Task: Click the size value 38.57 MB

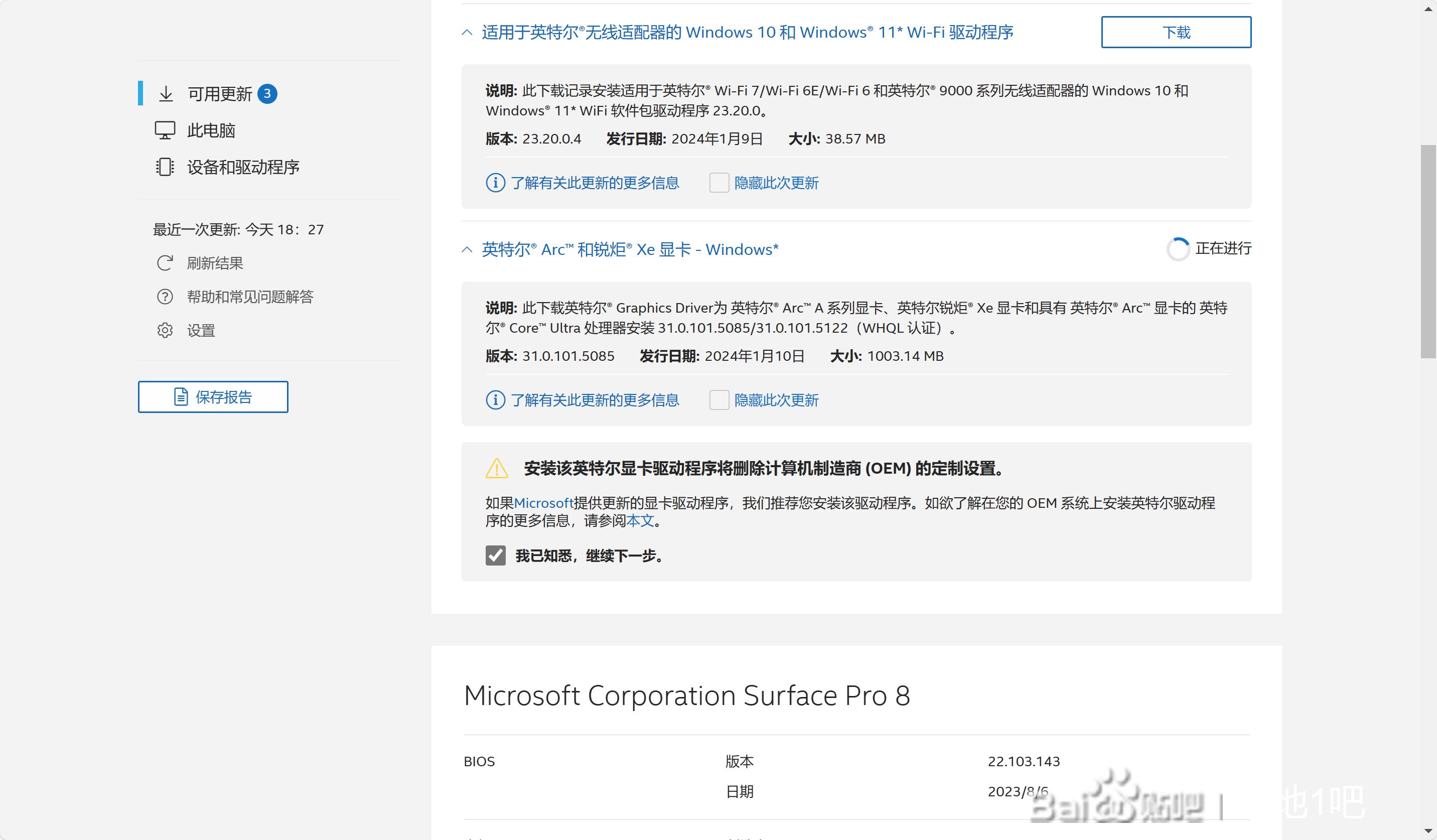Action: tap(855, 139)
